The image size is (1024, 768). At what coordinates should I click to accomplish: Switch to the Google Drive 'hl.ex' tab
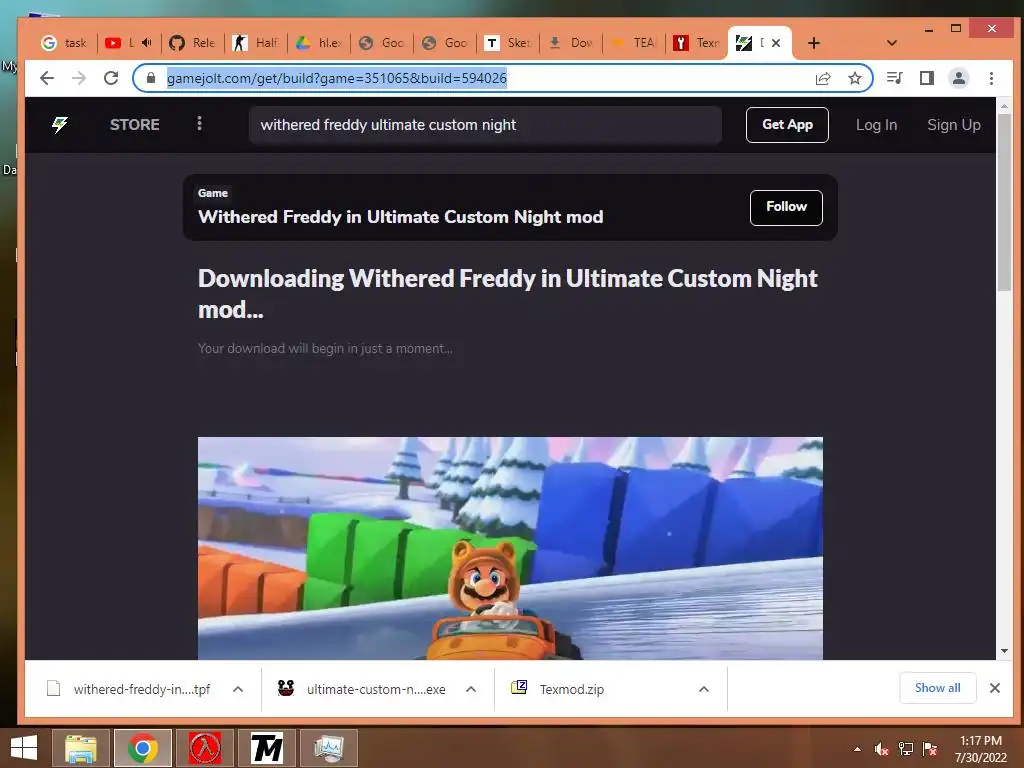coord(319,43)
